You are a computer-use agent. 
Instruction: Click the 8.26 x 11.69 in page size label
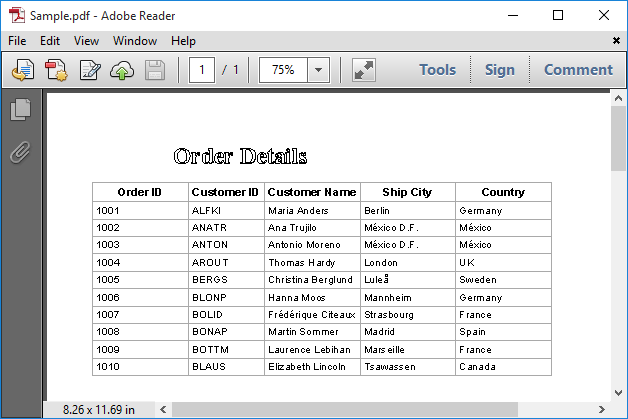coord(99,409)
